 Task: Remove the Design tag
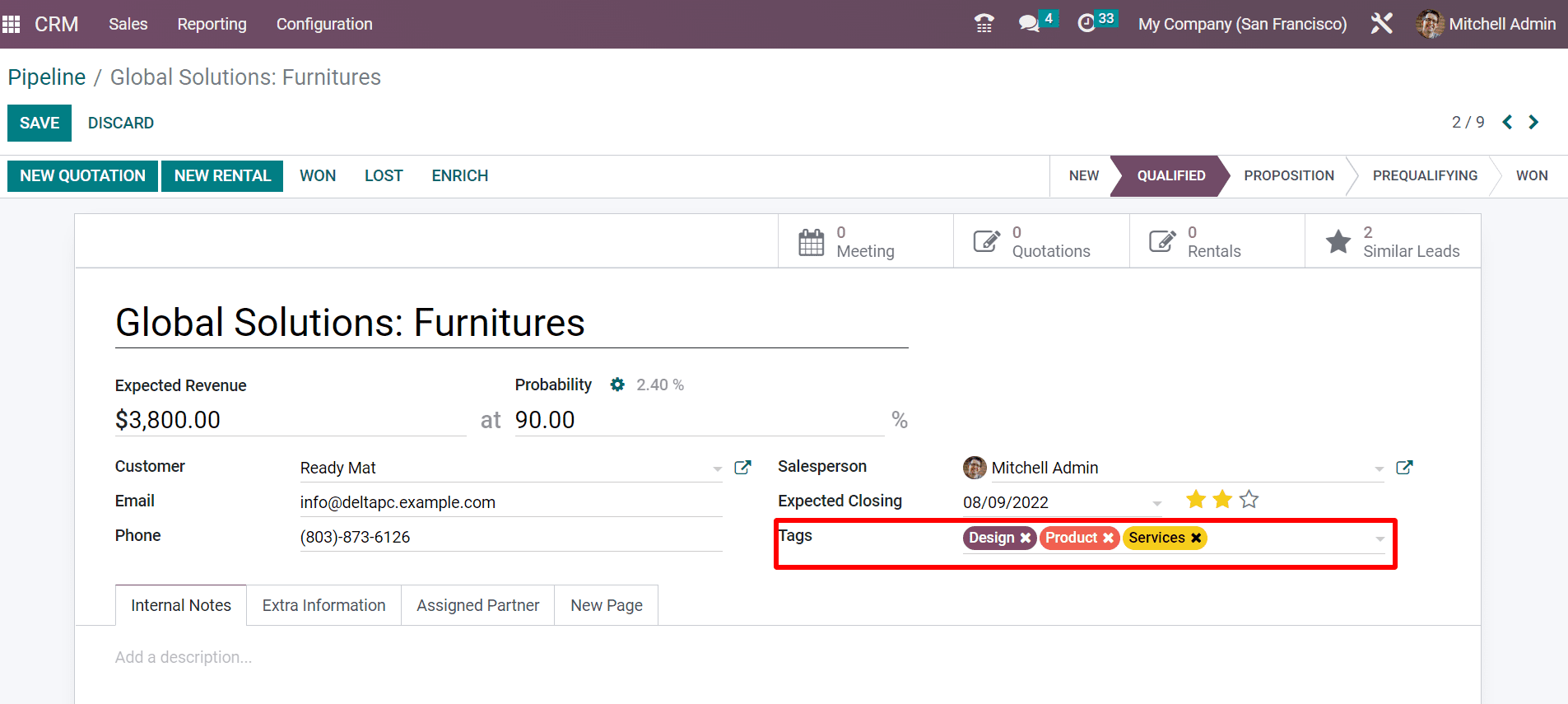coord(1026,538)
